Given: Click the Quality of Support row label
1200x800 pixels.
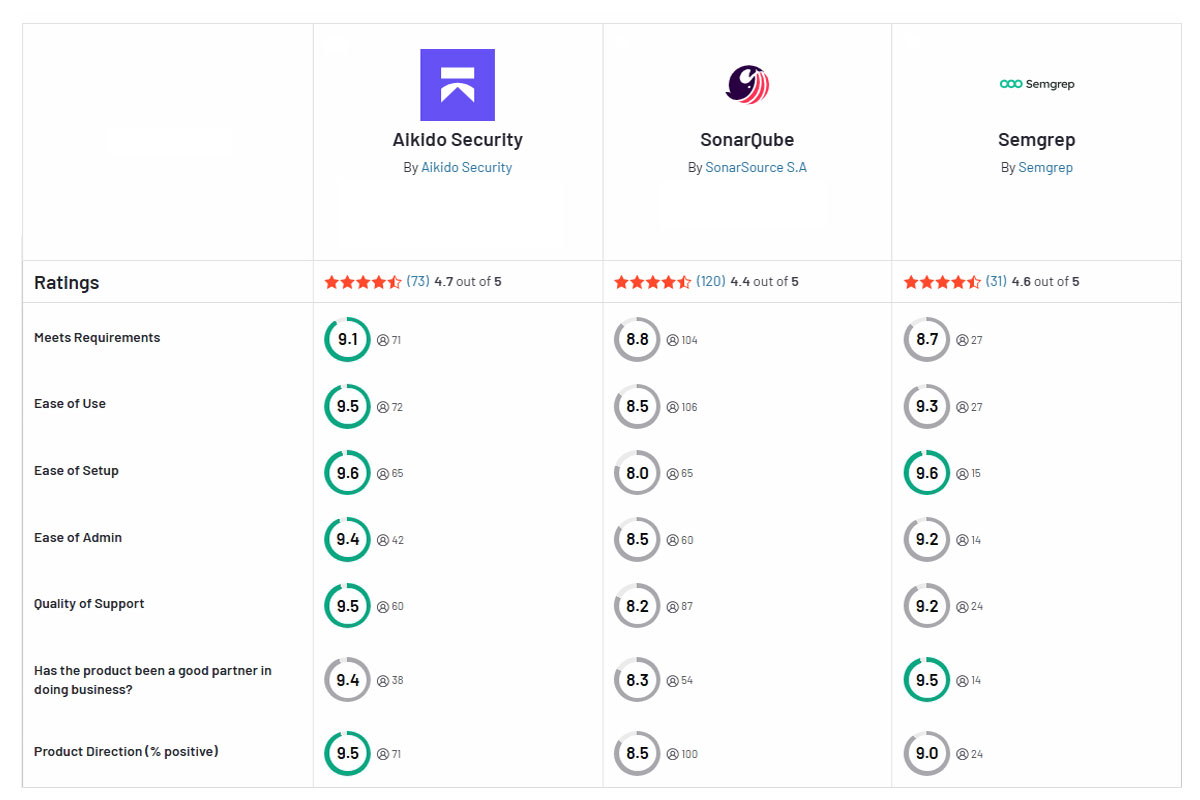Looking at the screenshot, I should click(x=89, y=604).
